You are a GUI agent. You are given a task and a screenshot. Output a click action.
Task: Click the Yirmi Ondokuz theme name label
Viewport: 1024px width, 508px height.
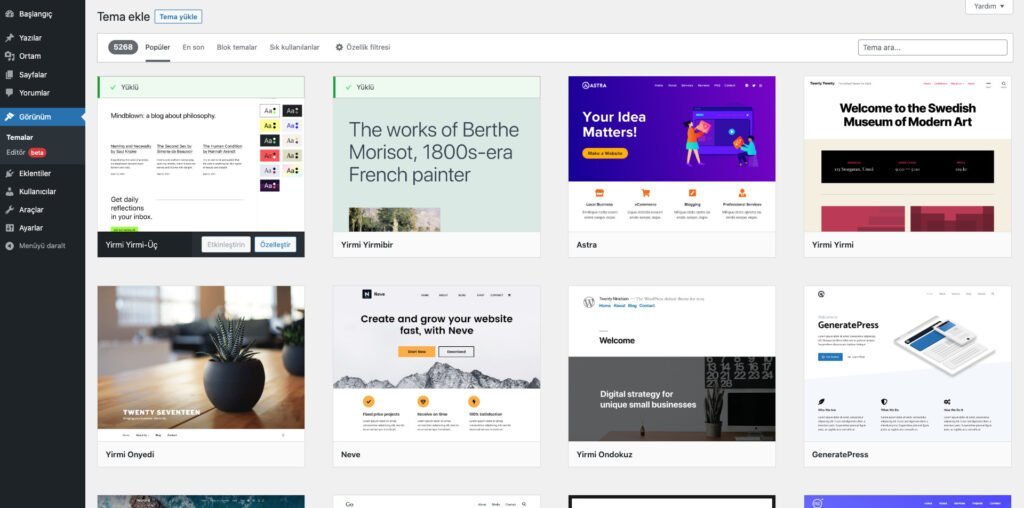coord(604,454)
